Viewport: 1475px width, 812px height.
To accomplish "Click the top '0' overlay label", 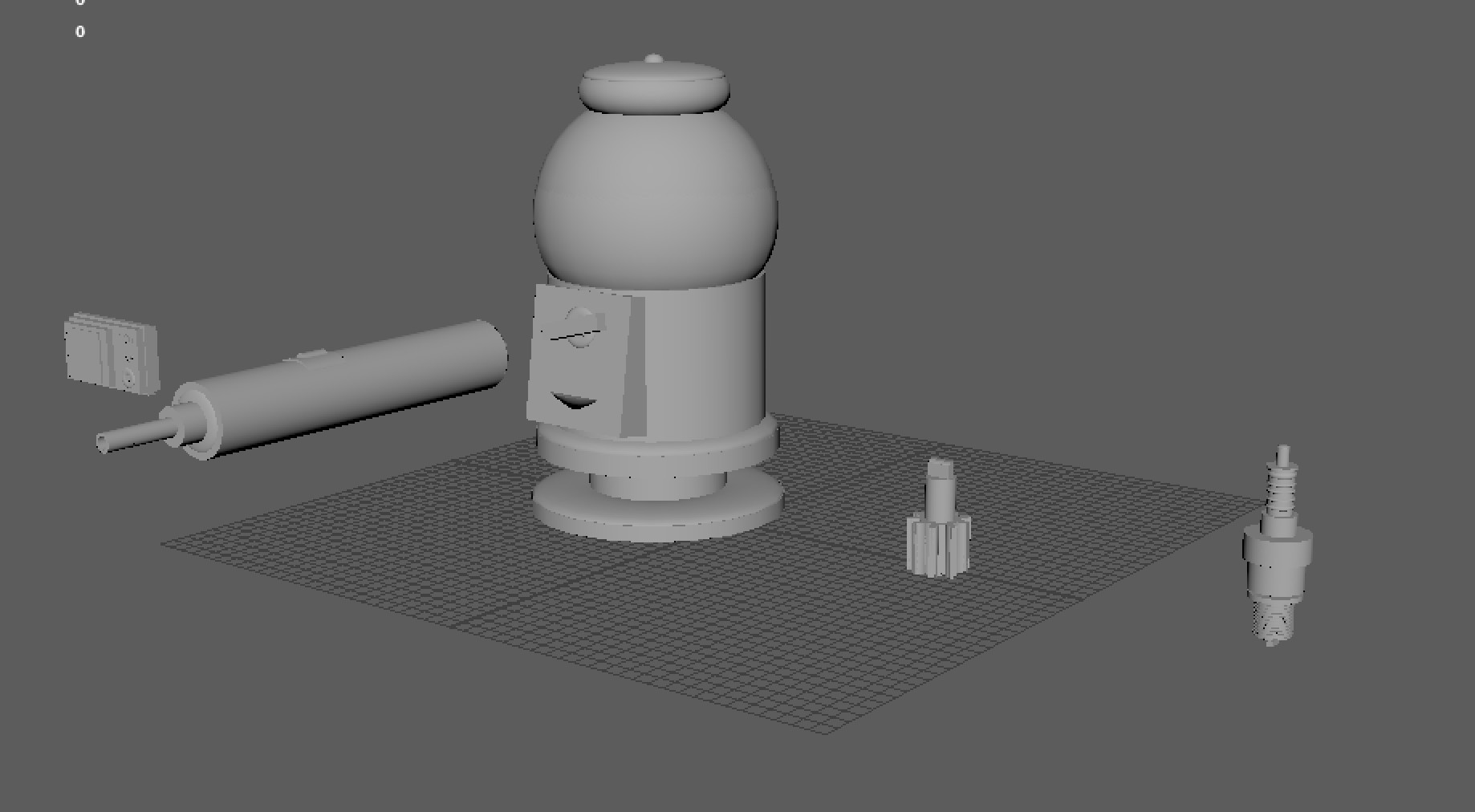I will click(x=79, y=5).
